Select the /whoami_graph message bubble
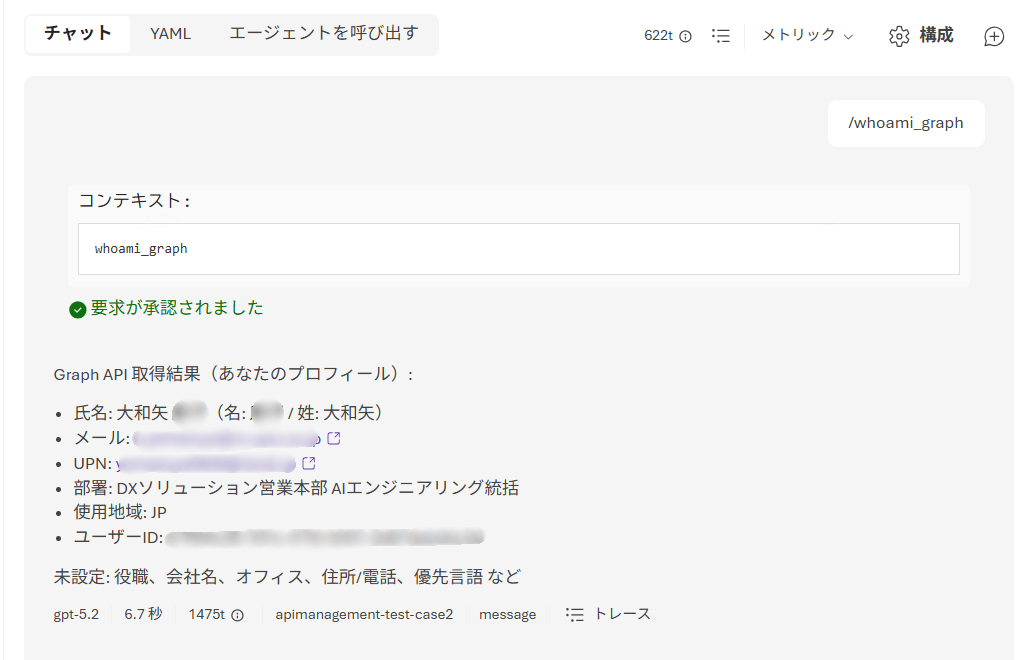 coord(906,123)
